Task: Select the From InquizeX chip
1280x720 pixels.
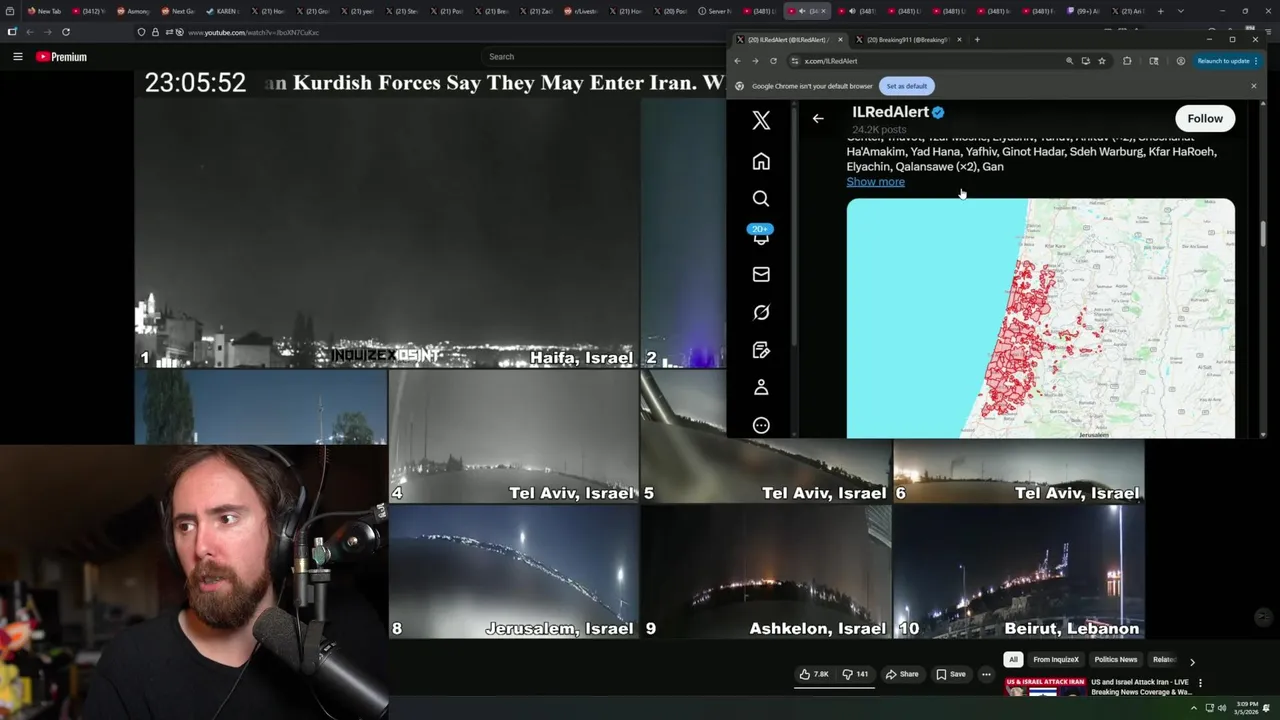Action: point(1056,660)
